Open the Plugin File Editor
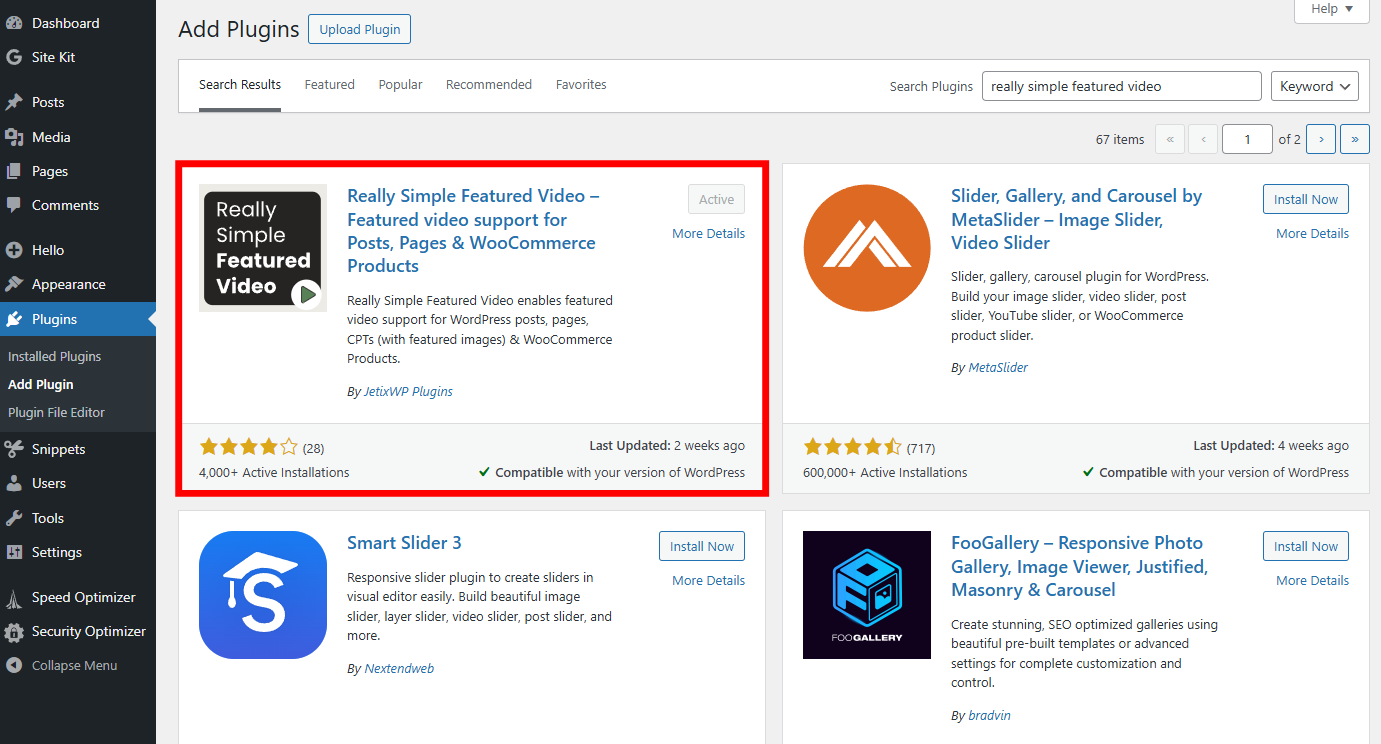Screen dimensions: 1381x744 click(x=62, y=412)
